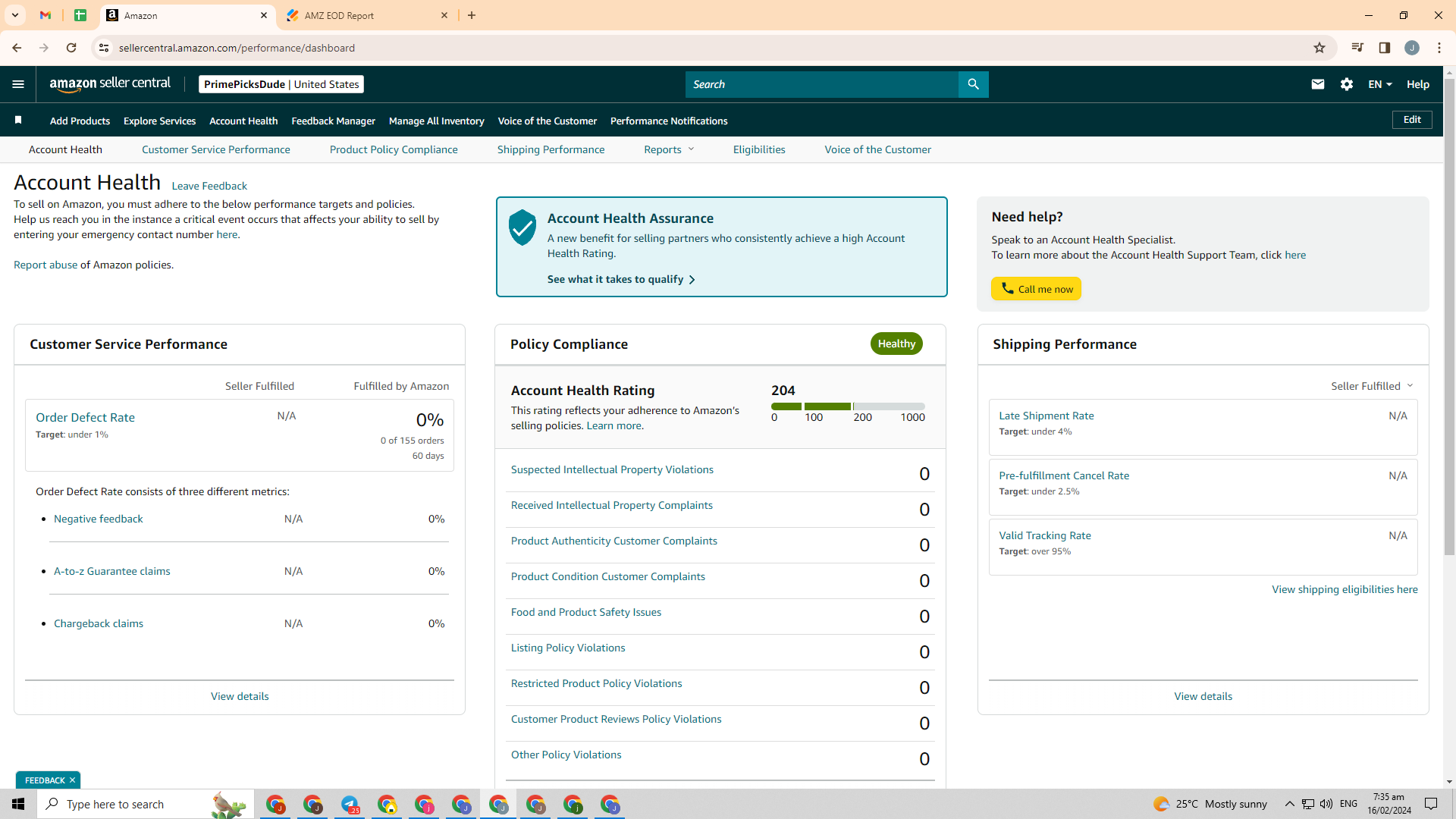Viewport: 1456px width, 819px height.
Task: Click the Account Health Rating progress bar
Action: (x=848, y=406)
